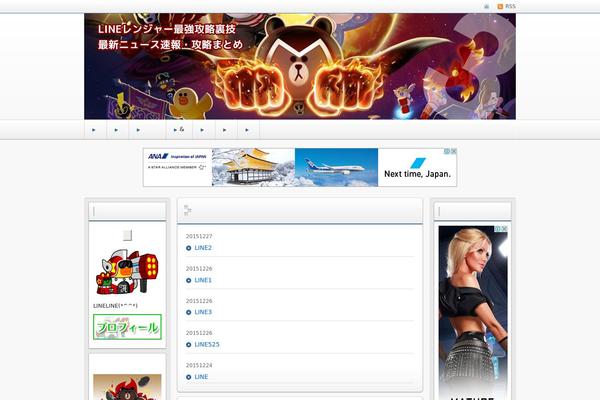Open the LINE3 post link
Viewport: 600px width, 400px height.
203,312
